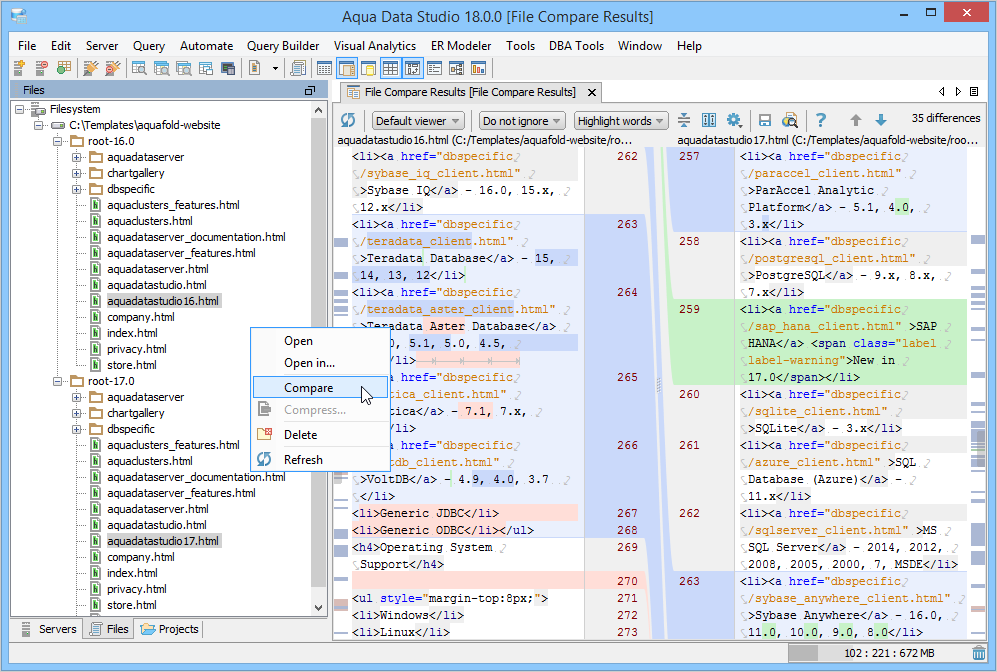This screenshot has width=997, height=672.
Task: Switch to the Projects tab
Action: [x=170, y=629]
